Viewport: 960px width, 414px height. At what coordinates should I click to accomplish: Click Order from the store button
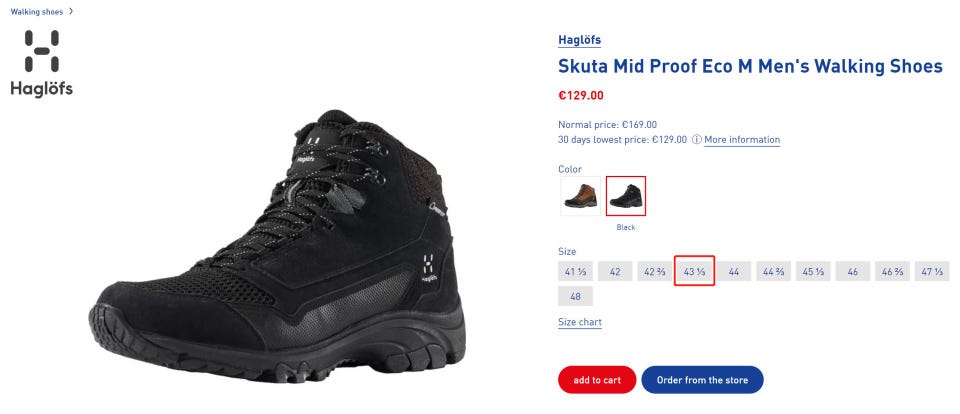tap(702, 380)
